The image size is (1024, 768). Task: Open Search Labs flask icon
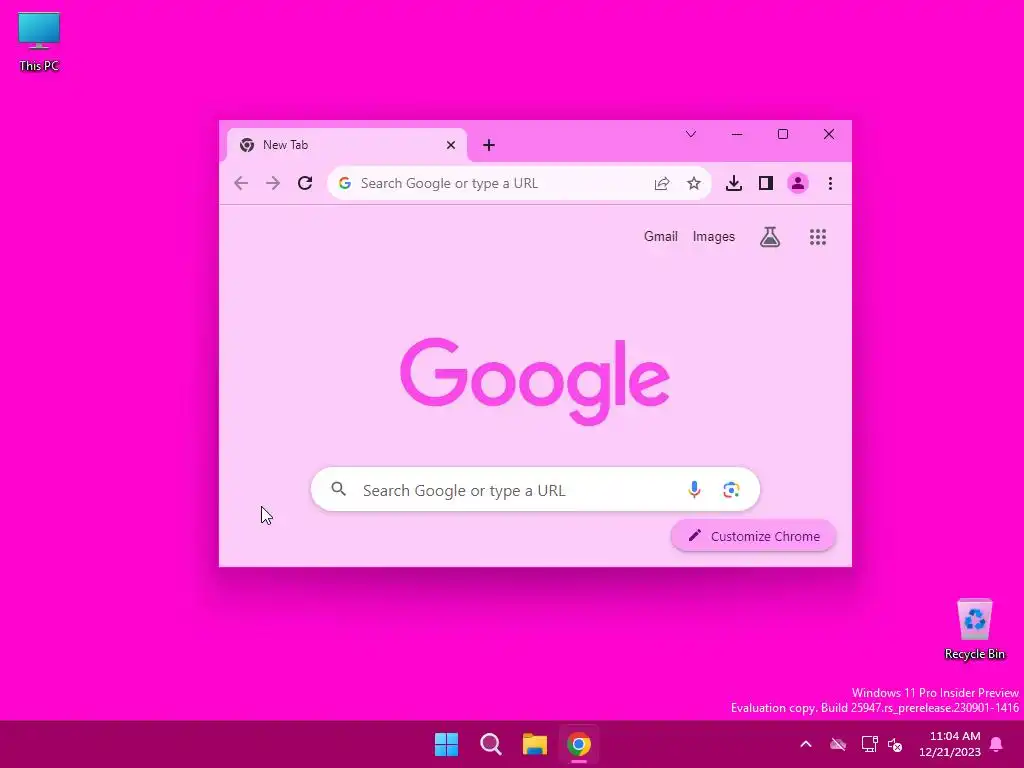coord(770,236)
